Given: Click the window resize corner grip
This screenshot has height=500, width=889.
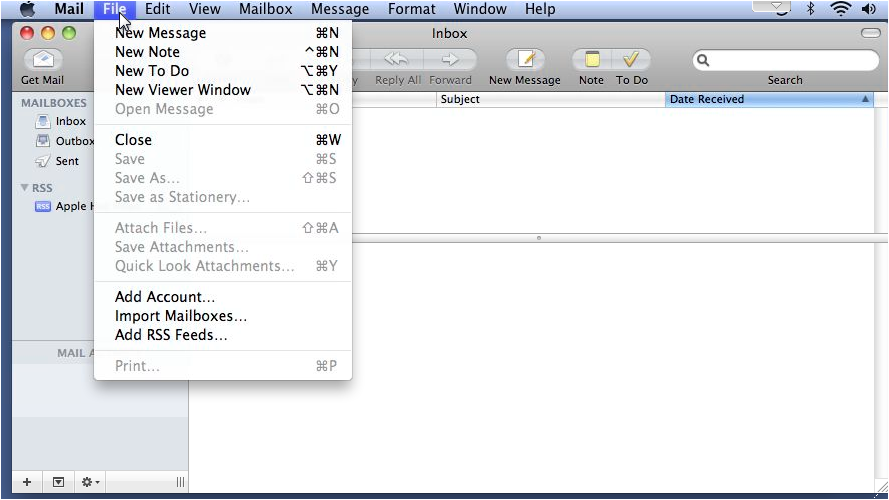Looking at the screenshot, I should [881, 487].
